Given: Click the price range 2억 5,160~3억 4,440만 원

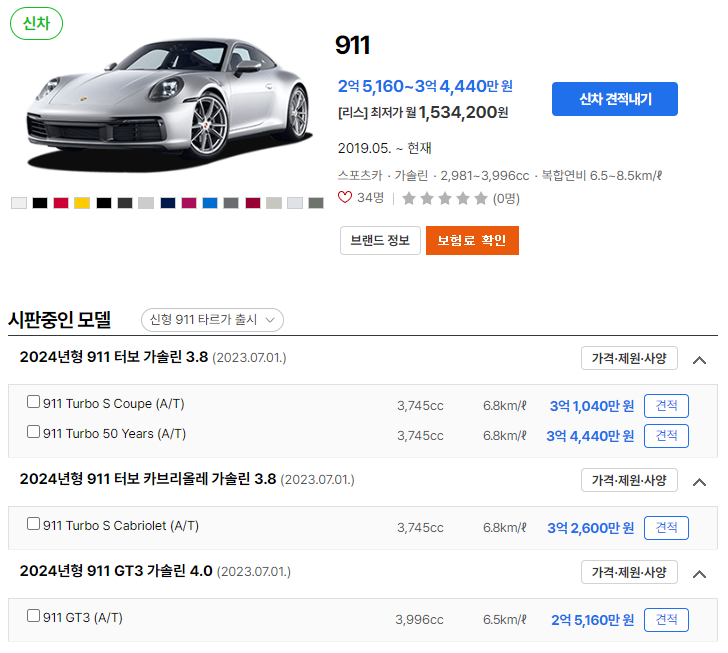Looking at the screenshot, I should coord(425,86).
